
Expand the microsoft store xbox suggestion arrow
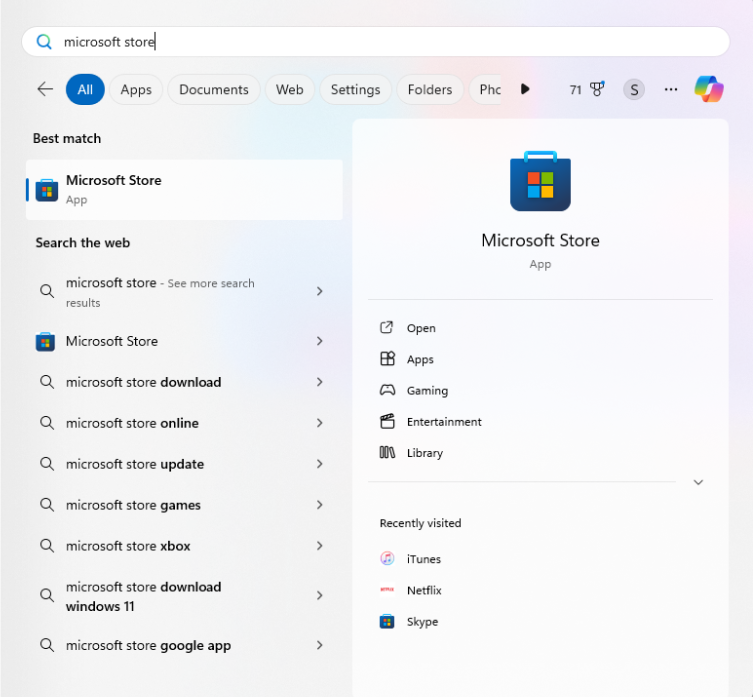point(320,546)
